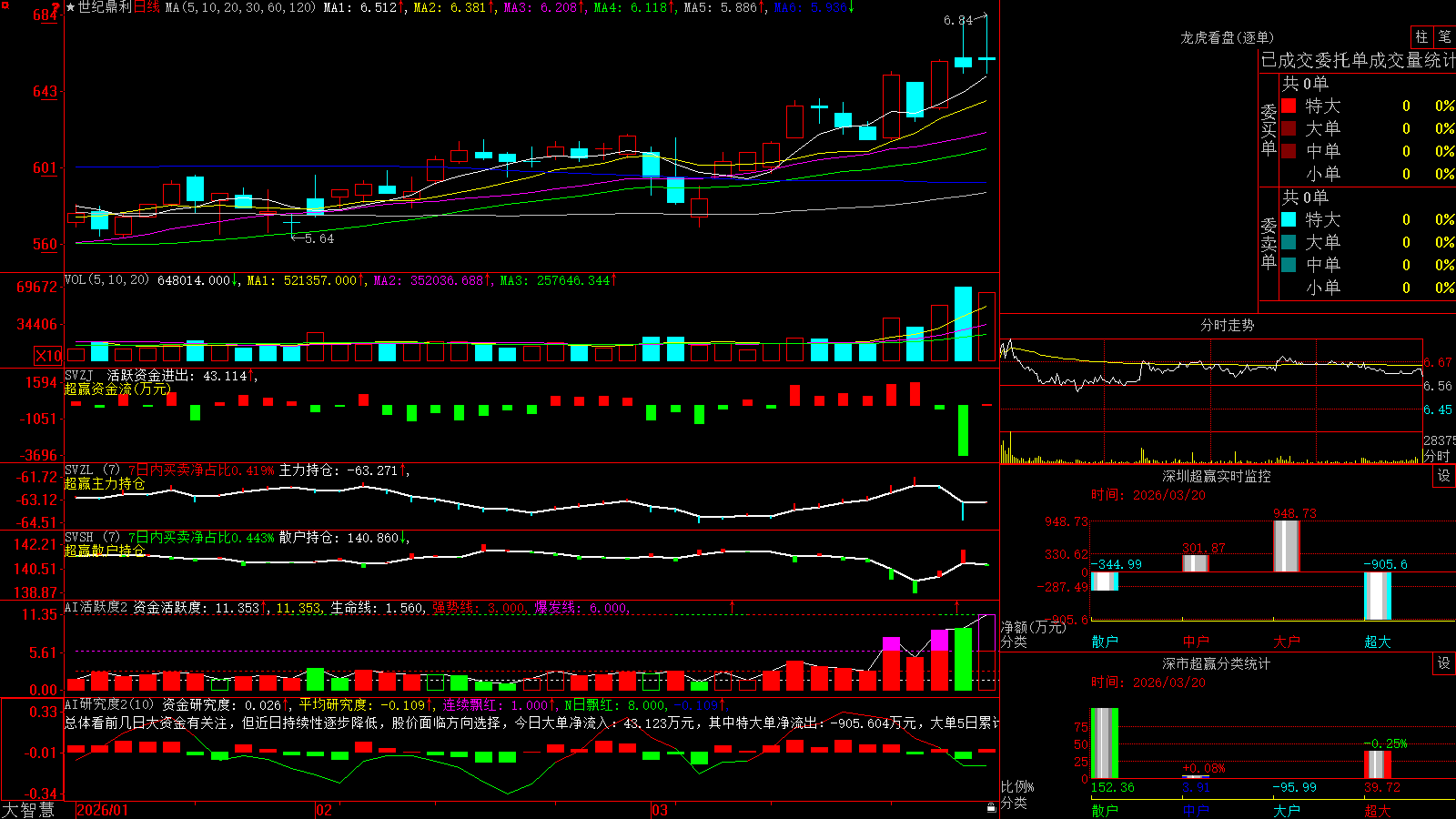Click the SVZL (7) indicator name
The image size is (1456, 819).
click(x=92, y=470)
